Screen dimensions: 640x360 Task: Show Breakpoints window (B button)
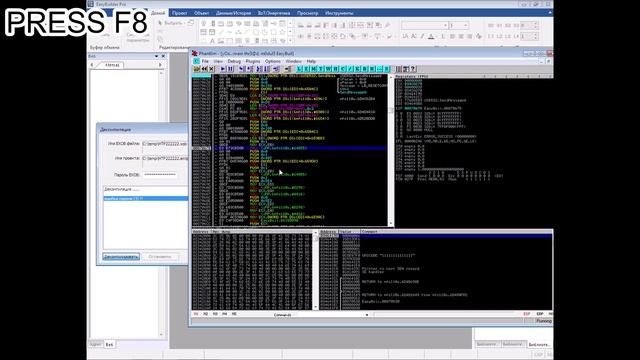click(365, 69)
